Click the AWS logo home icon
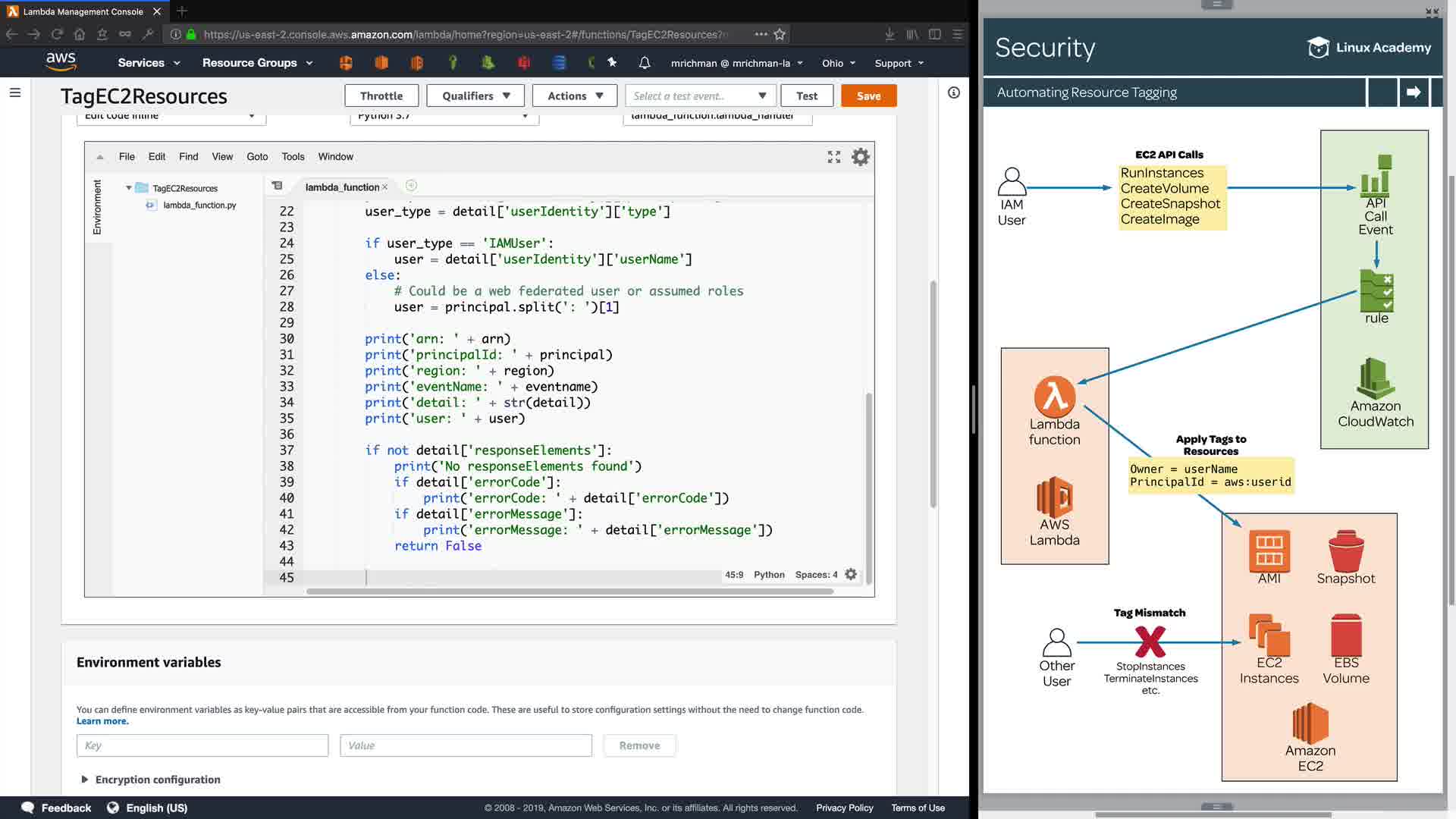 coord(61,62)
